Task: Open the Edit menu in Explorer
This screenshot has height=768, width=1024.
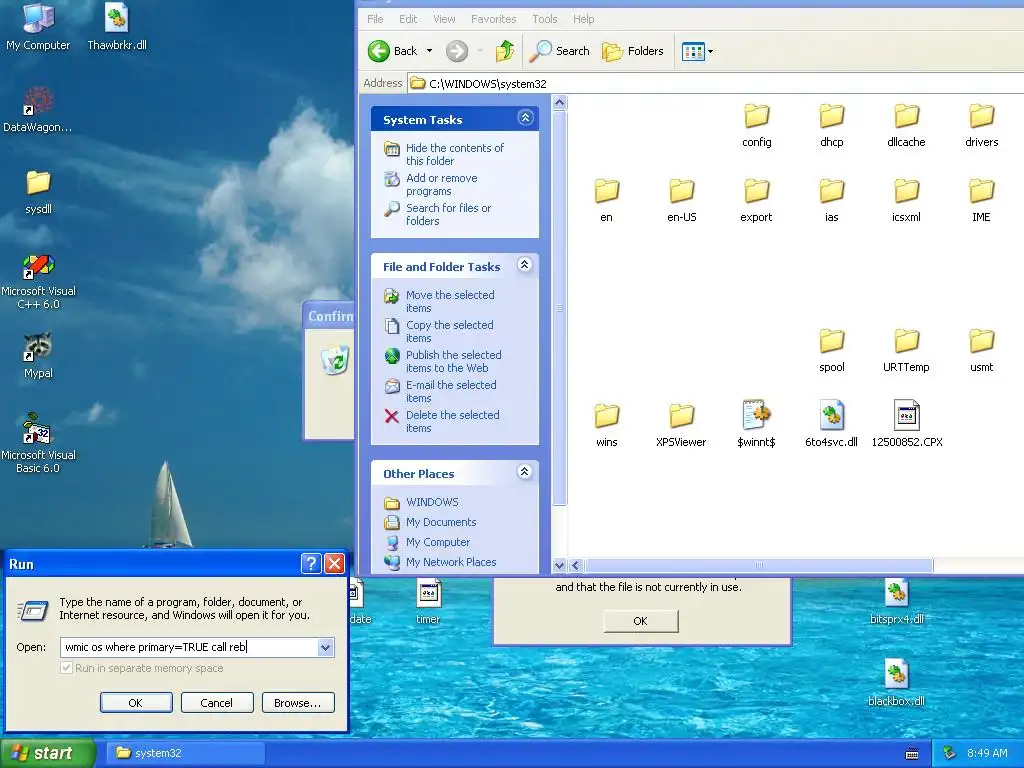Action: [408, 19]
